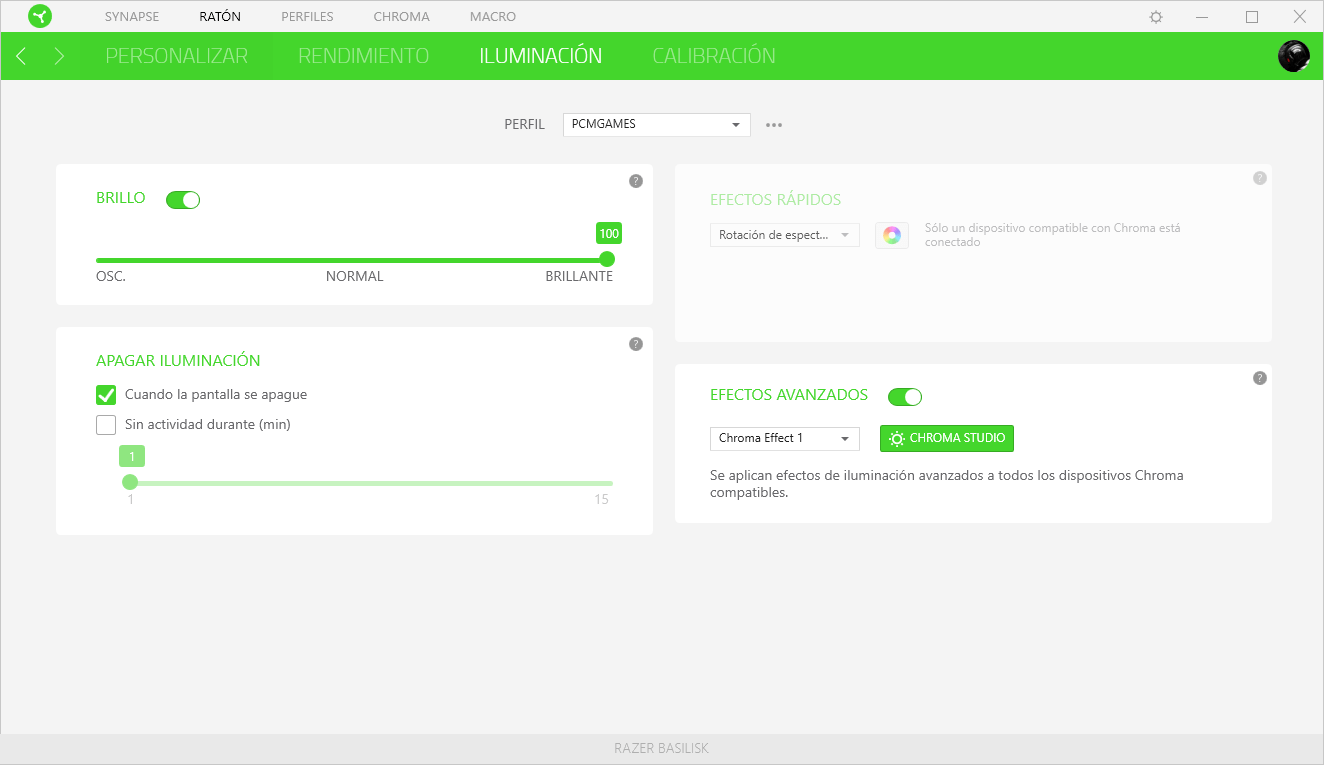1324x765 pixels.
Task: Open the PCMGAMES profile dropdown
Action: click(657, 124)
